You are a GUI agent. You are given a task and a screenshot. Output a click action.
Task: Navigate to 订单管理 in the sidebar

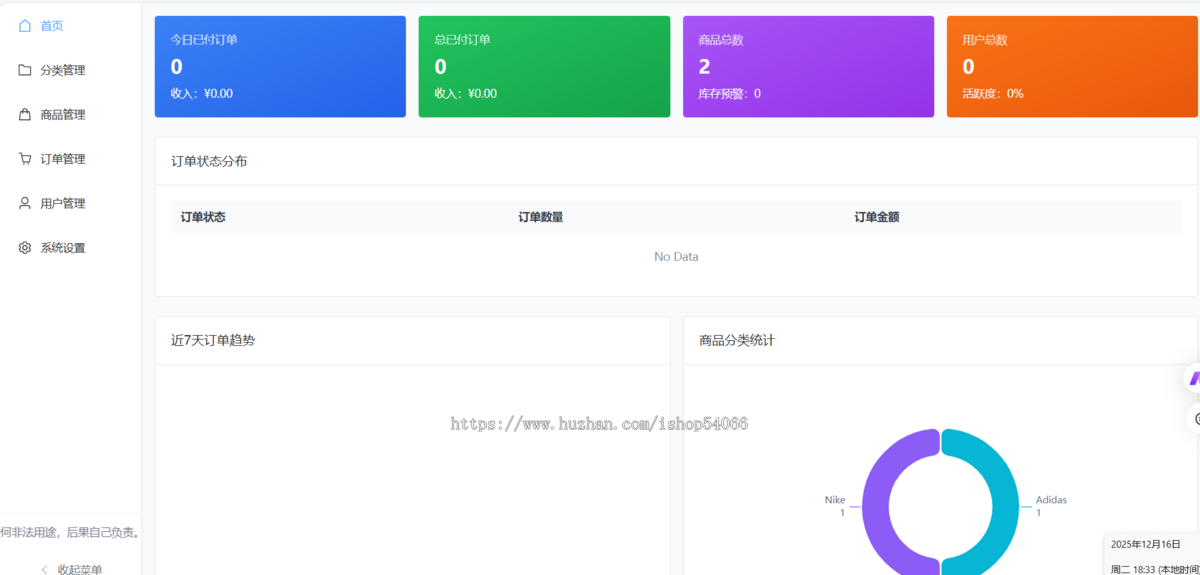click(x=70, y=159)
